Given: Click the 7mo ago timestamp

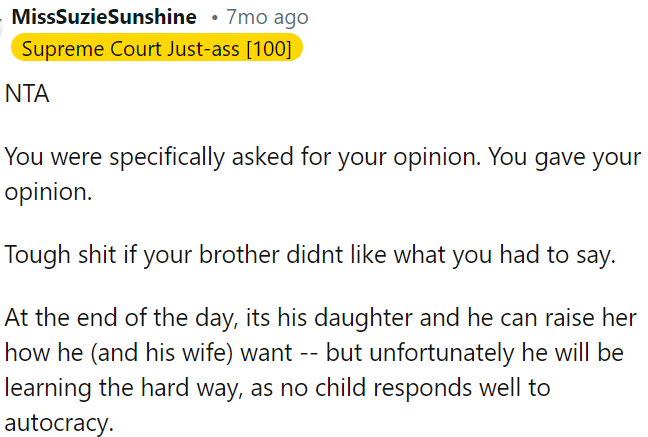Looking at the screenshot, I should [x=267, y=17].
